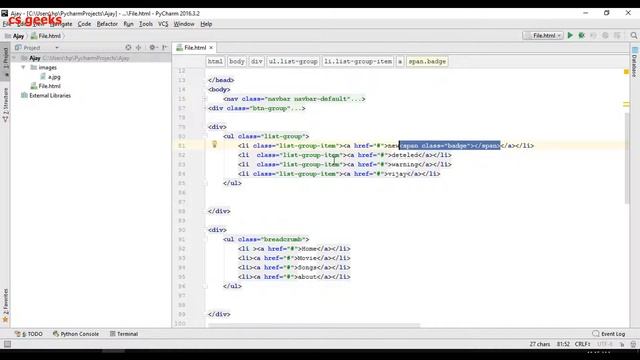The height and width of the screenshot is (360, 640).
Task: Collapse the Ajay project root node
Action: click(x=15, y=58)
